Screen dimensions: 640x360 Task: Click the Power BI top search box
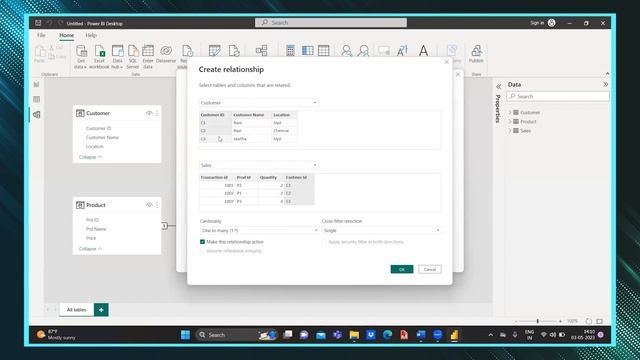[331, 23]
